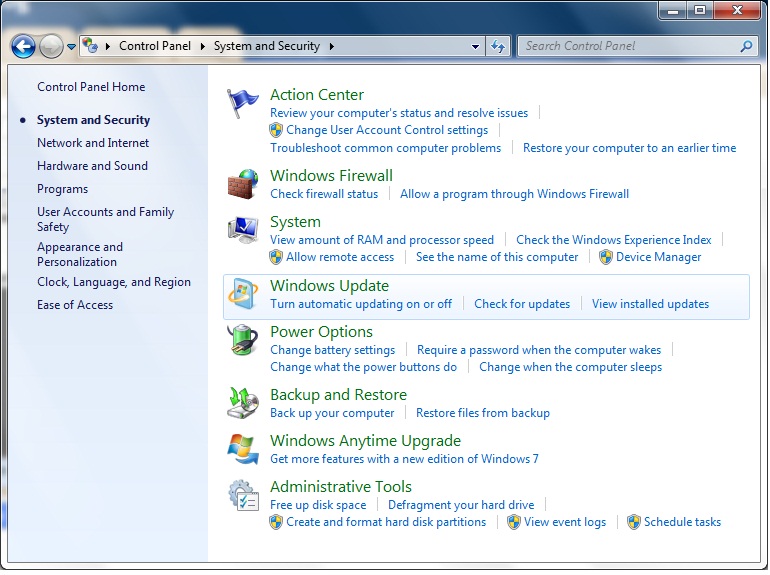Image resolution: width=770 pixels, height=575 pixels.
Task: Click the System monitor icon
Action: pyautogui.click(x=243, y=230)
